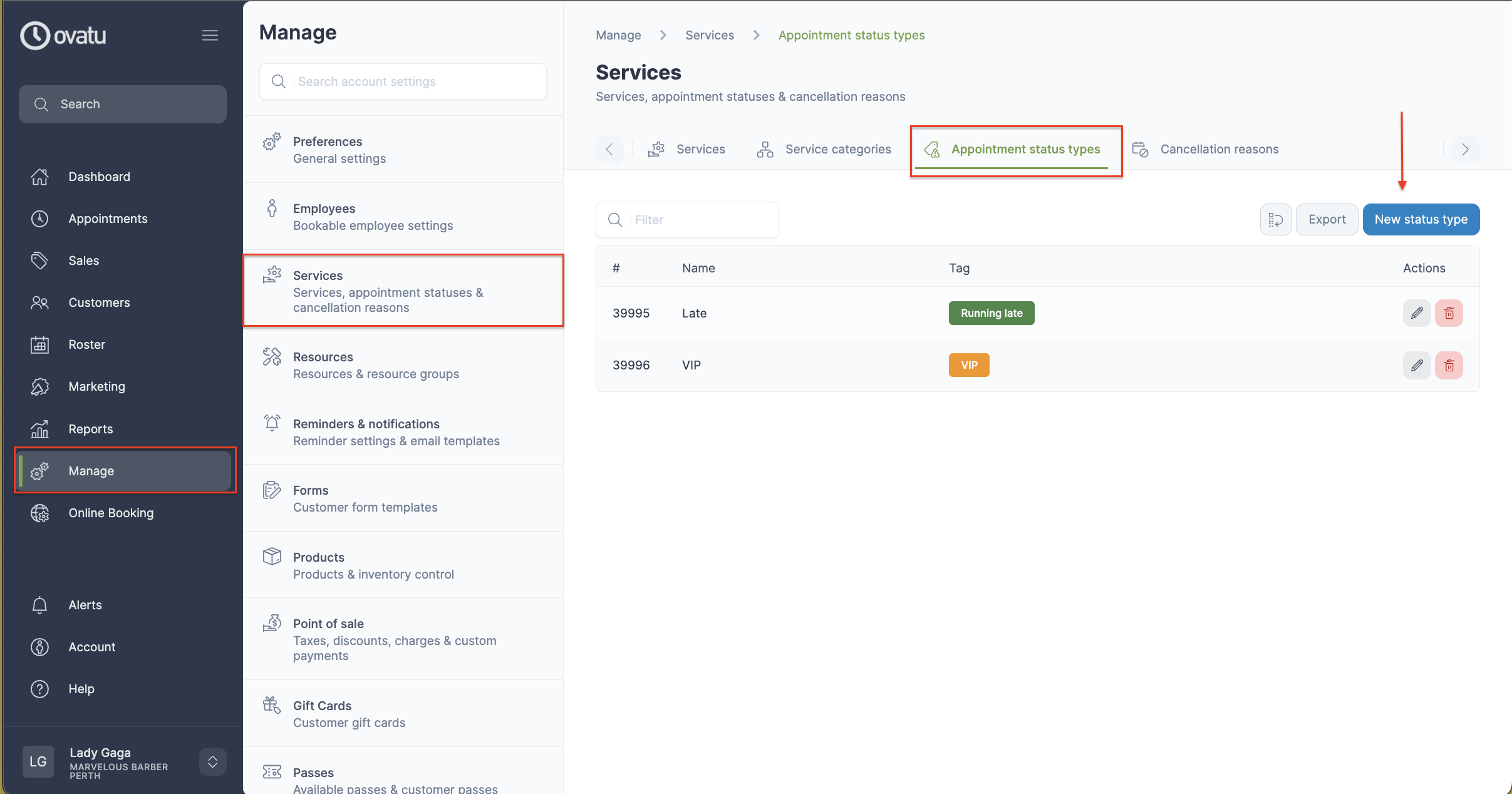Open the Online Booking globe icon
Screen dimensions: 1512x794
tap(39, 513)
